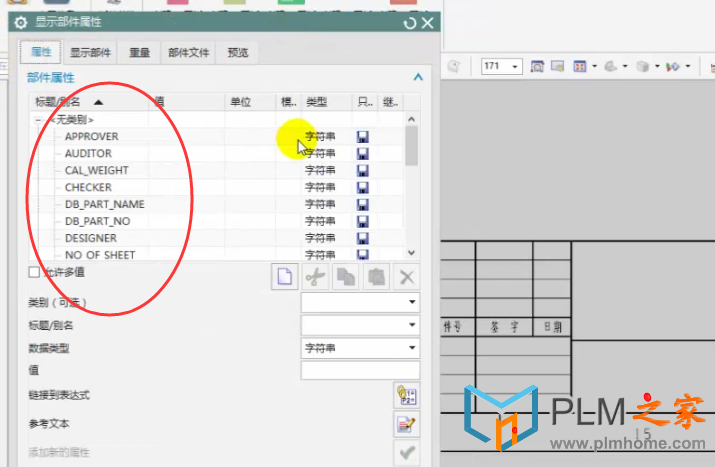Switch to the 部件文件 tab
The height and width of the screenshot is (467, 715).
pos(188,53)
